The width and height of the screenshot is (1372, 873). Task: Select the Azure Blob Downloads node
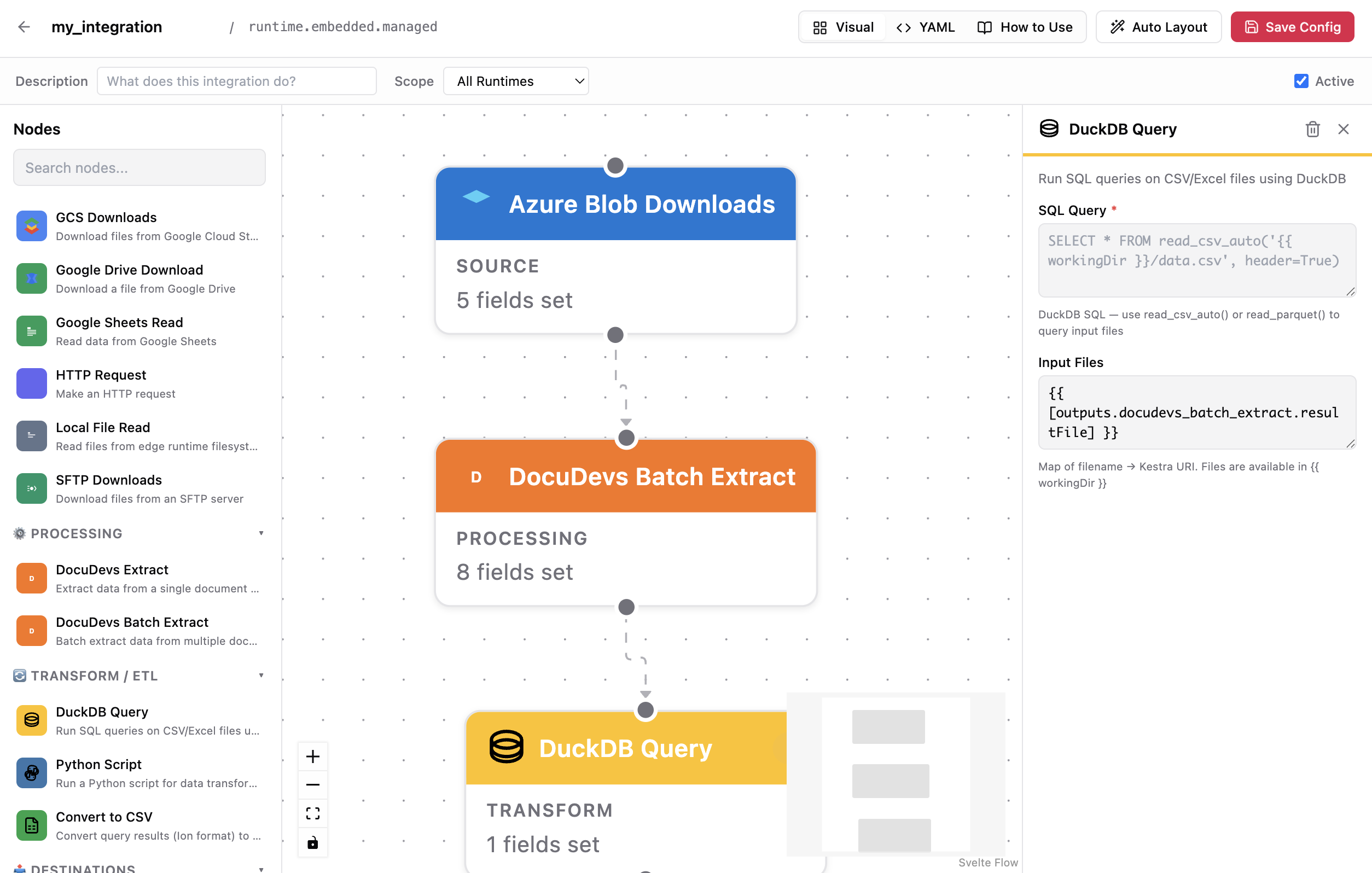[x=615, y=249]
